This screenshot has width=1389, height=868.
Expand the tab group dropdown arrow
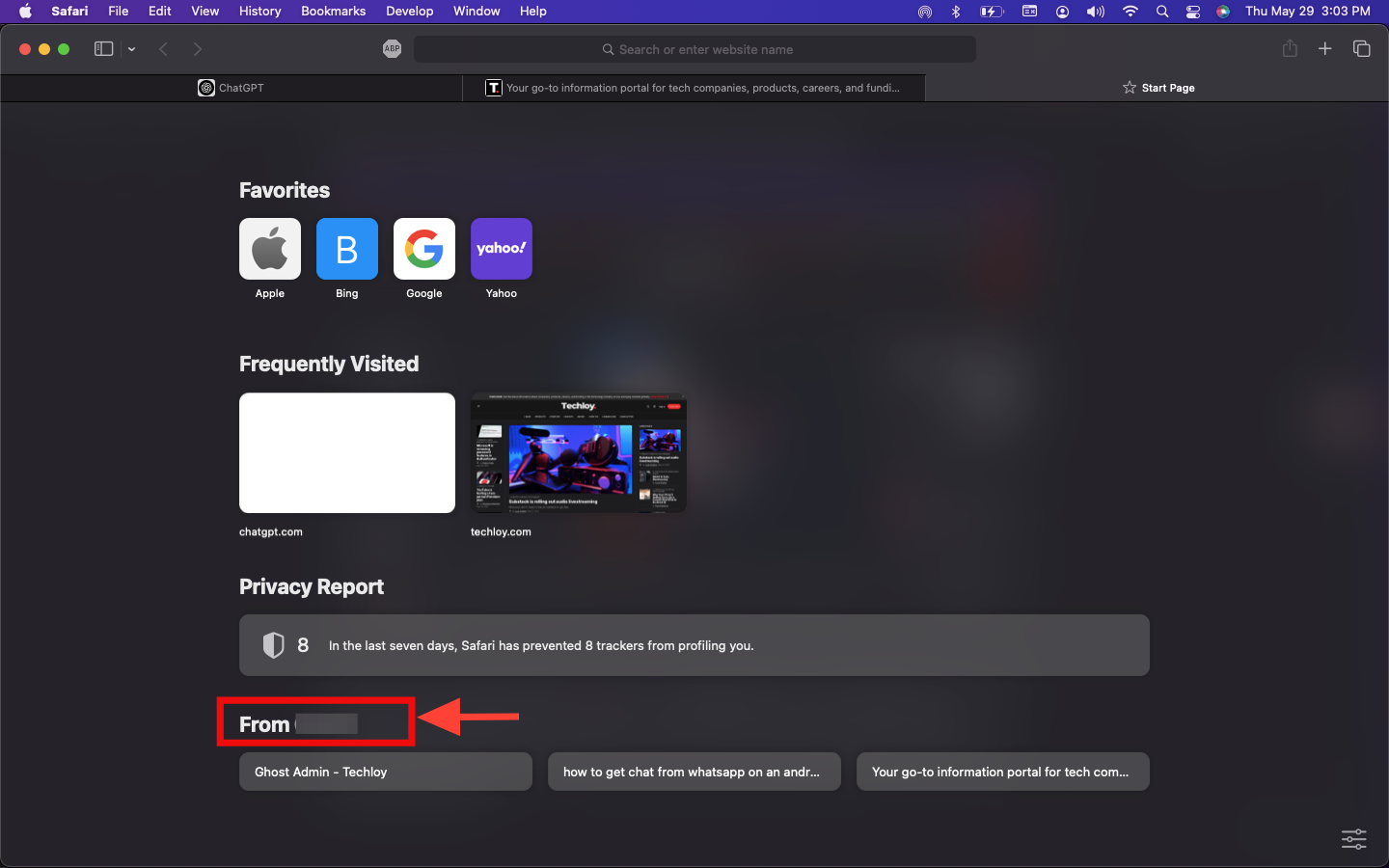tap(131, 49)
